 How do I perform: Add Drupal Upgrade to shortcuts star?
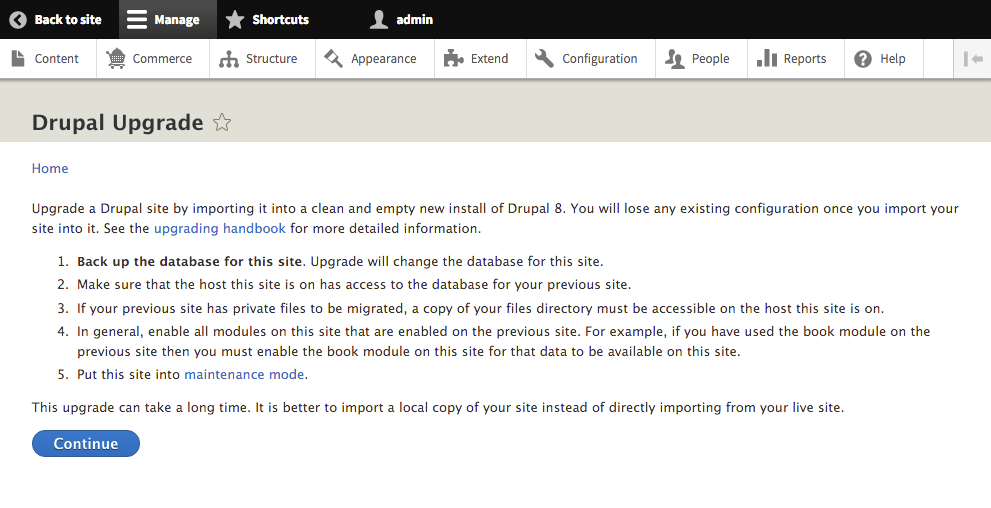222,122
